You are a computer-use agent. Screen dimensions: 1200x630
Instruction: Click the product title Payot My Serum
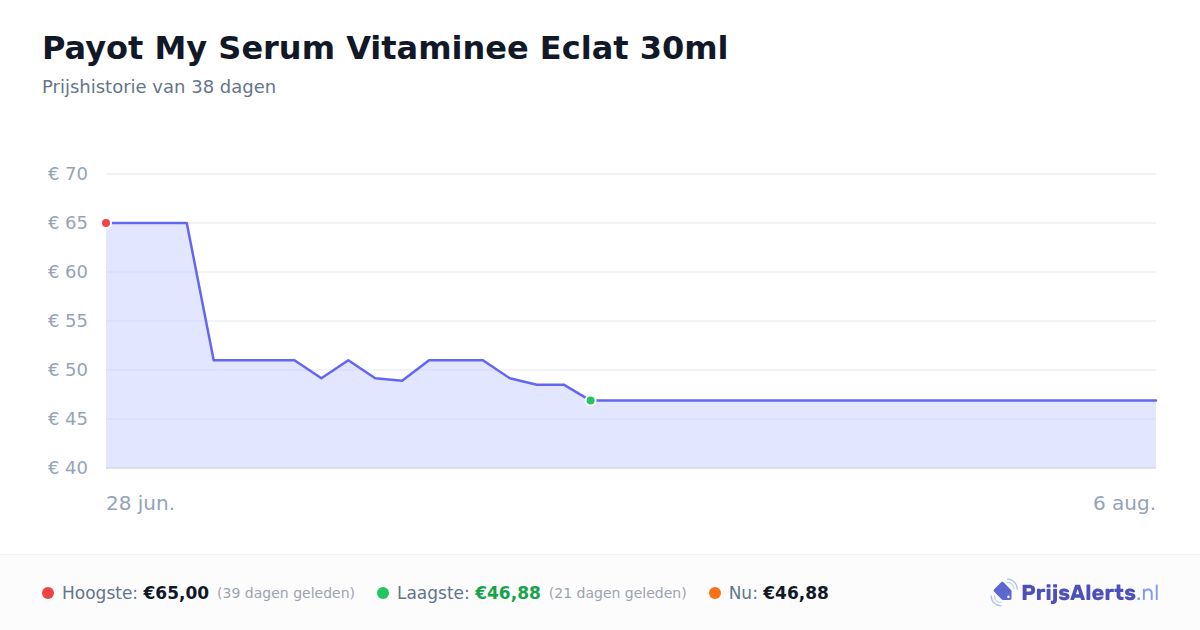click(x=385, y=48)
